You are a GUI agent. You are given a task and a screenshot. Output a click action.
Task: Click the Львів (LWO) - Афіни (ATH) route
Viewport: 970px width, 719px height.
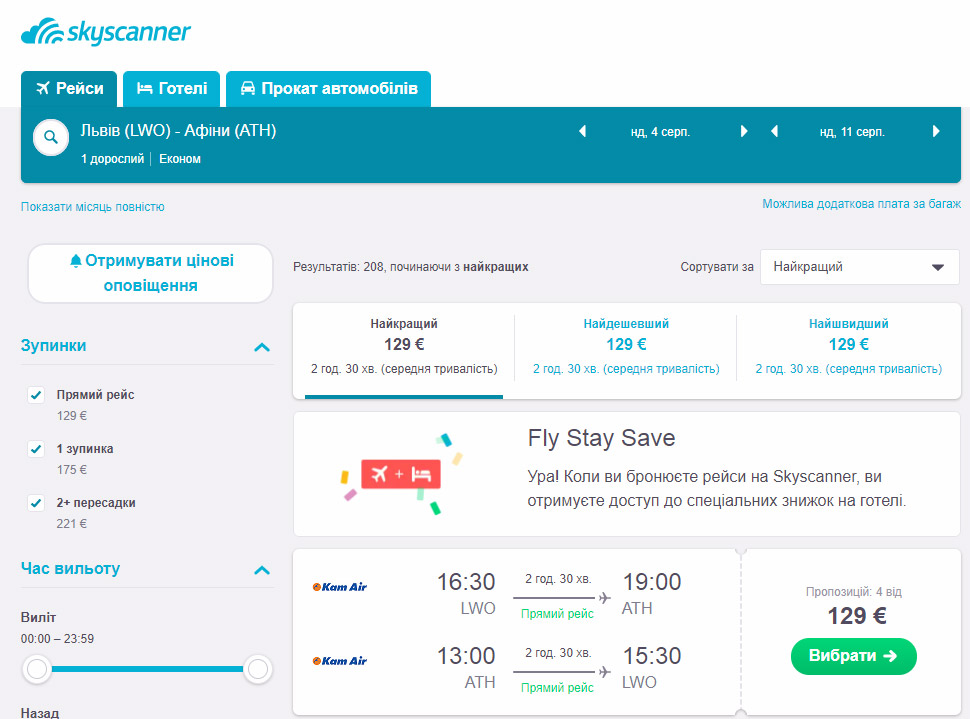pos(178,131)
